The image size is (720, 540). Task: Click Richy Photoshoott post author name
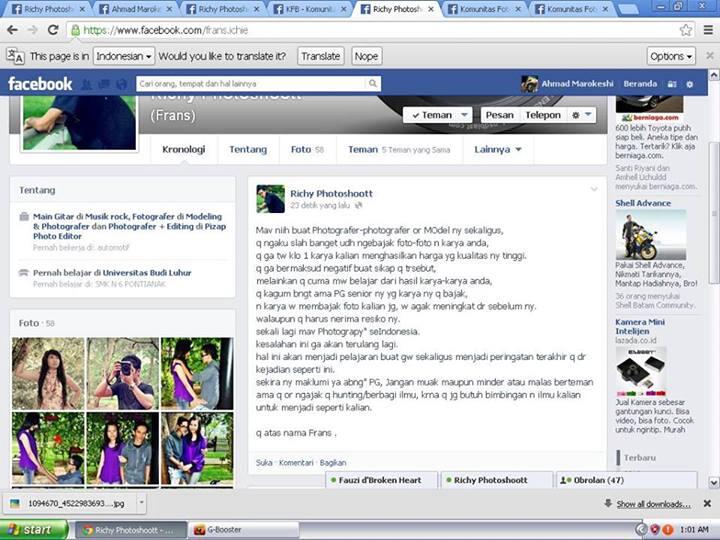click(x=331, y=194)
